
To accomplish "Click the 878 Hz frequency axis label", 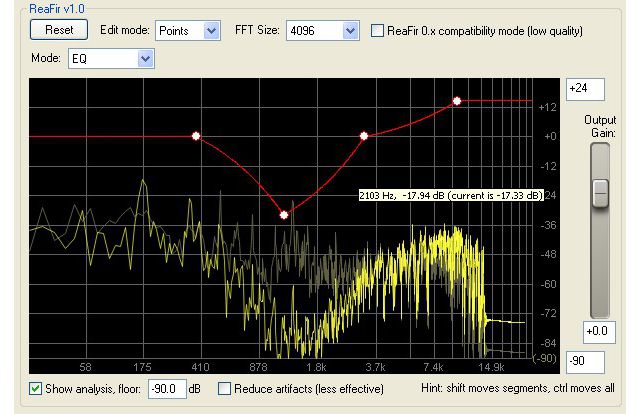I will pos(258,367).
